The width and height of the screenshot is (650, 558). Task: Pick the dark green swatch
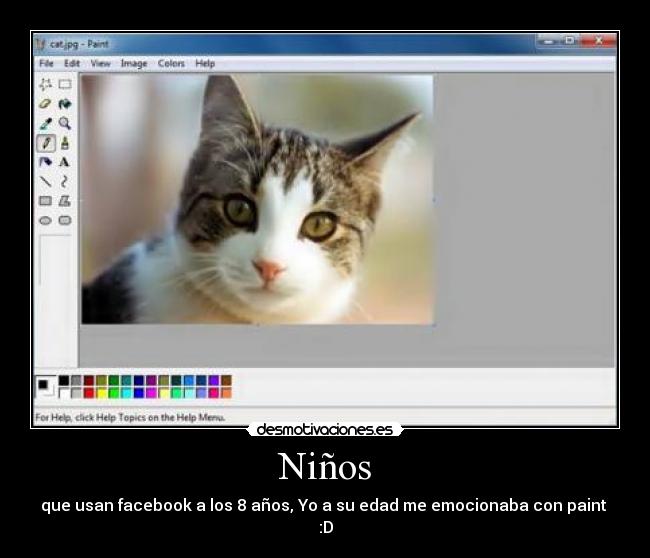[x=114, y=380]
